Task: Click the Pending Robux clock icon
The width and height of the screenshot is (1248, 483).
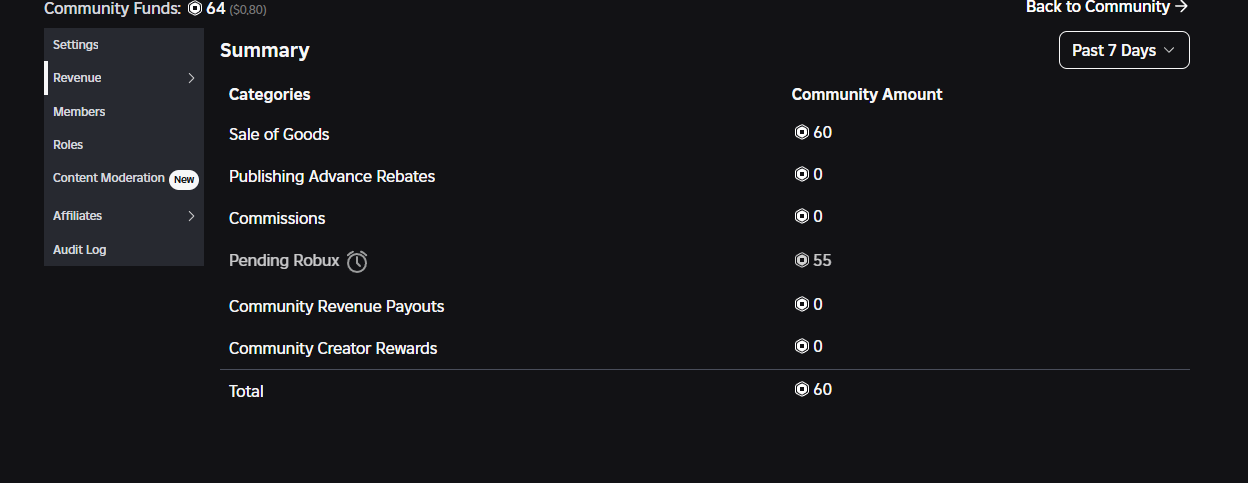Action: coord(357,262)
